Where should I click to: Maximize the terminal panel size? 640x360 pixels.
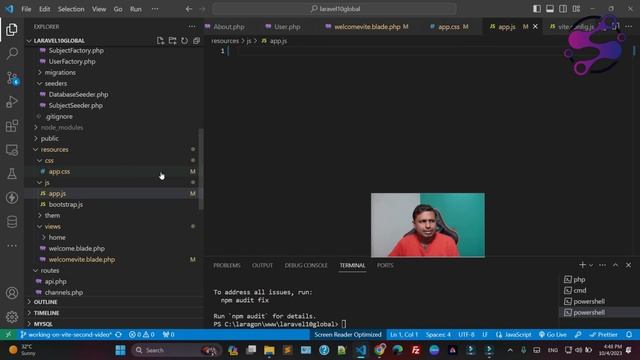pyautogui.click(x=616, y=265)
